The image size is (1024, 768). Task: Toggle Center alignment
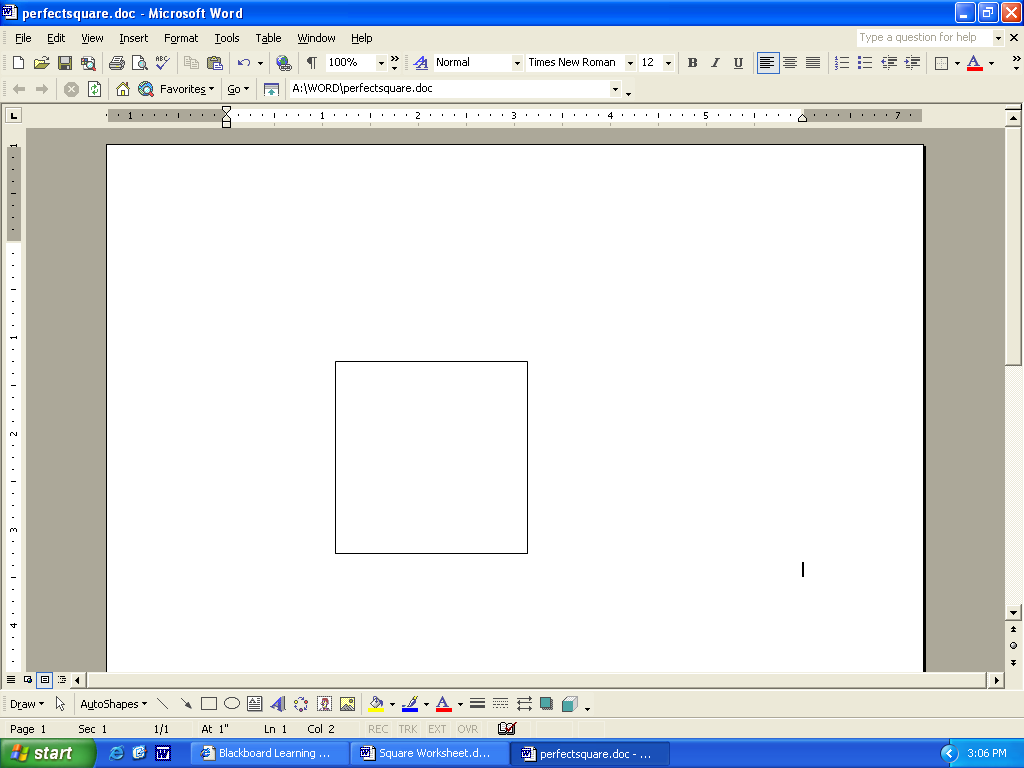[790, 63]
